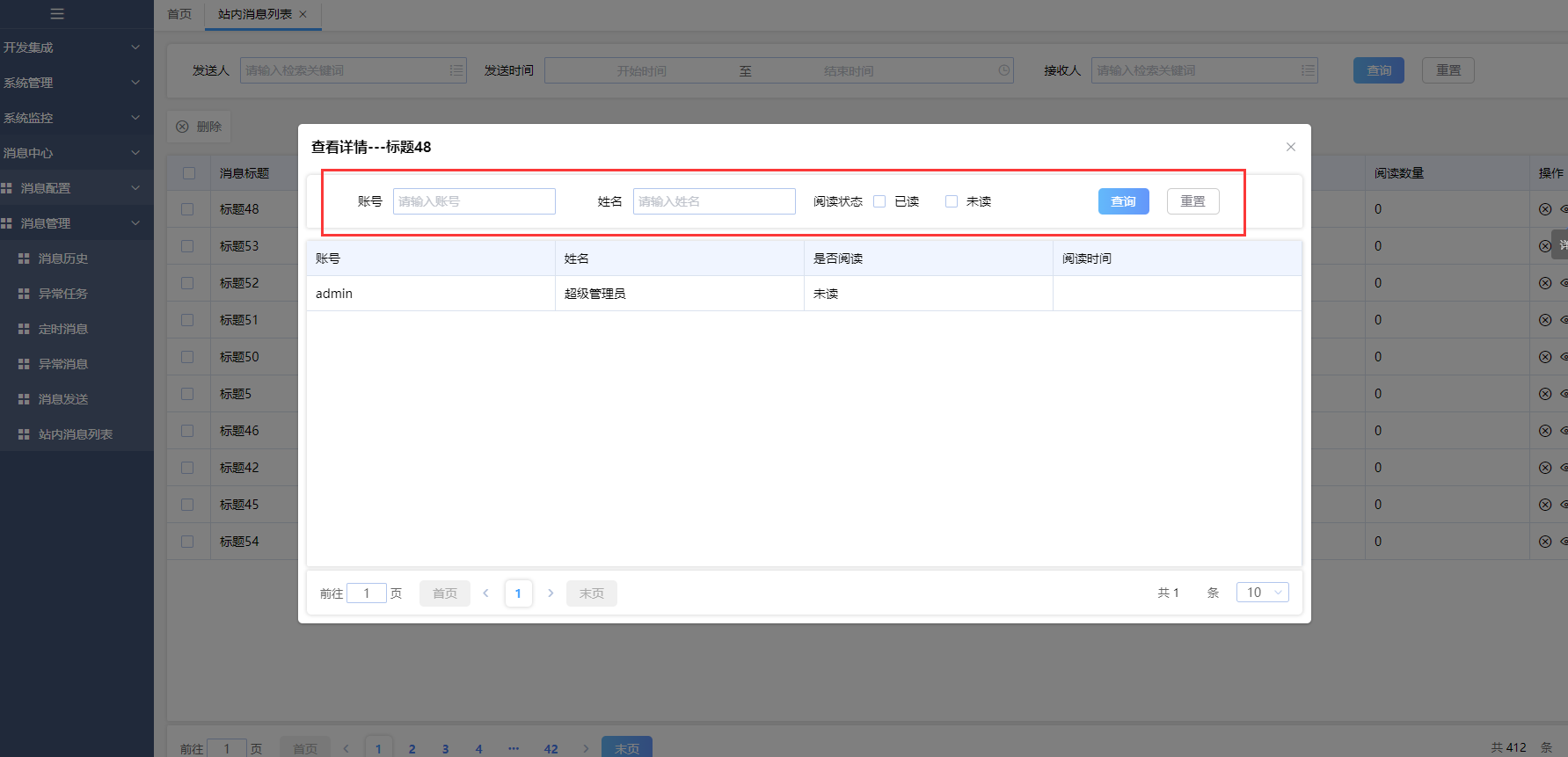Select the checkbox for 标题51 row
The height and width of the screenshot is (757, 1568).
click(187, 320)
